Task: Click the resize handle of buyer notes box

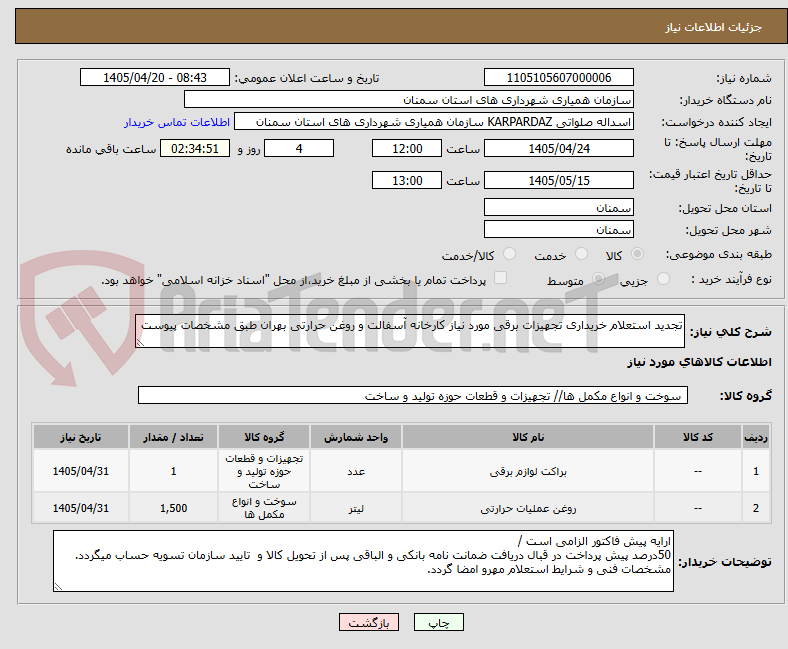Action: point(58,586)
